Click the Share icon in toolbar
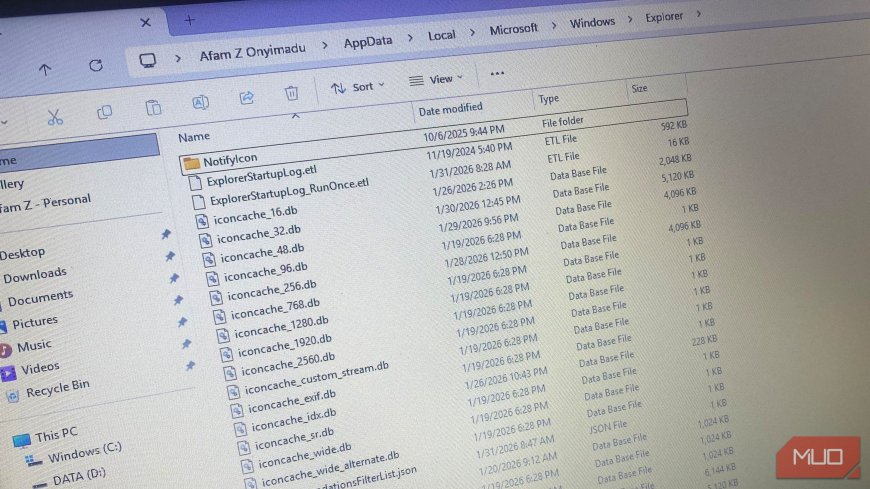Screen dimensions: 870x489 pos(246,98)
